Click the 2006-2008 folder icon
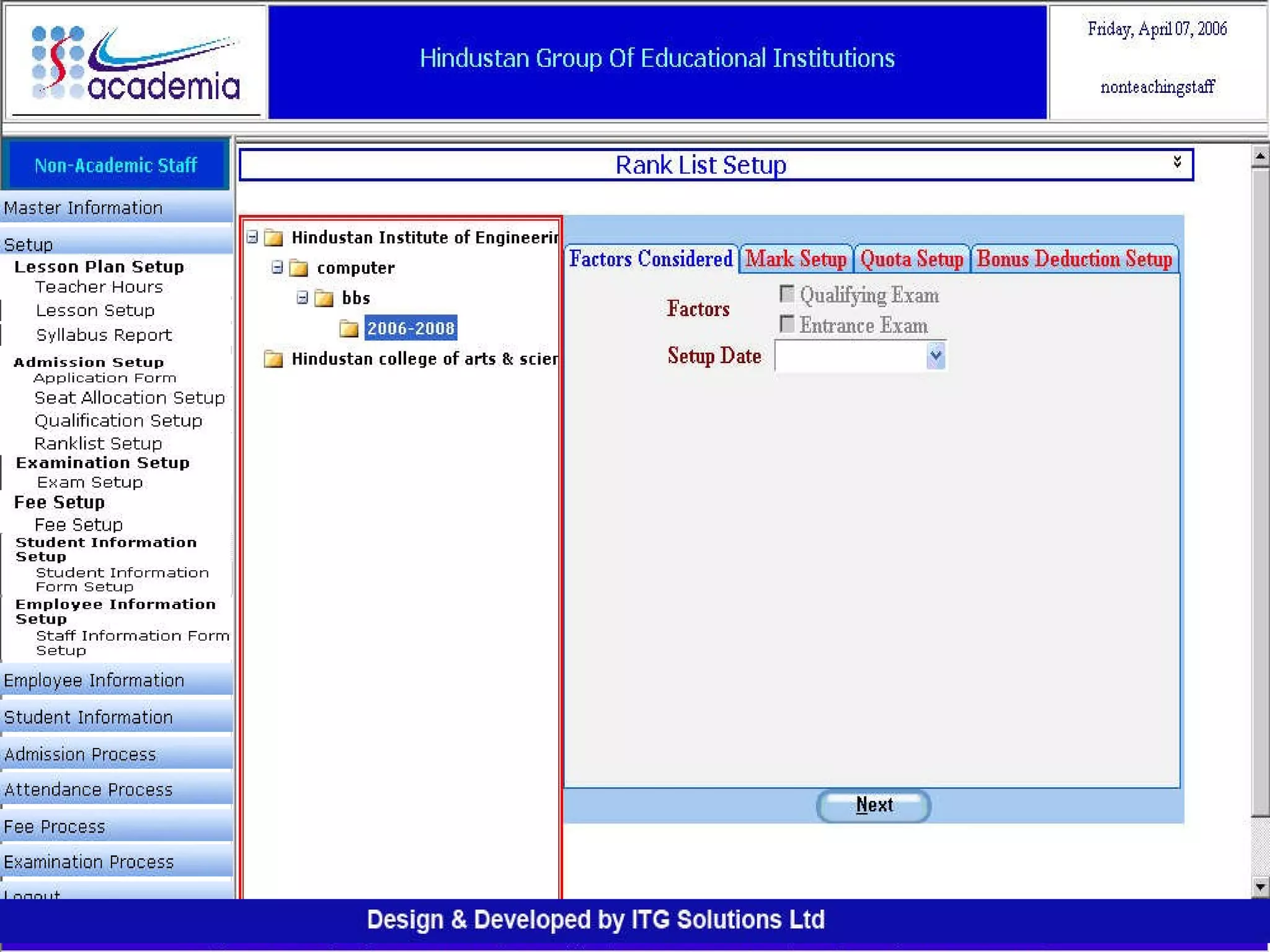This screenshot has width=1270, height=952. [x=349, y=328]
